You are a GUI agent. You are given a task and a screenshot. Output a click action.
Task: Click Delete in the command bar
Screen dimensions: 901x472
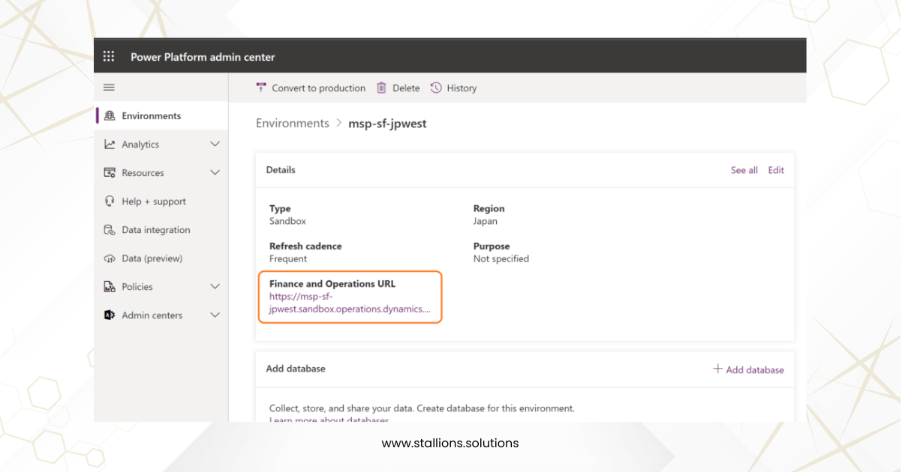[x=398, y=88]
